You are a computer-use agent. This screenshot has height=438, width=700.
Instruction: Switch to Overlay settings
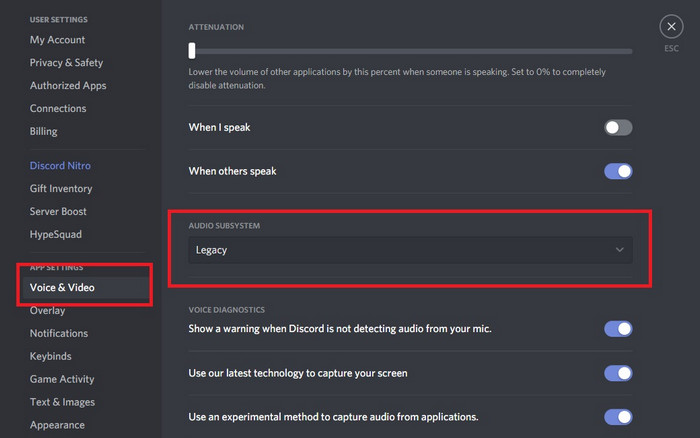[47, 311]
